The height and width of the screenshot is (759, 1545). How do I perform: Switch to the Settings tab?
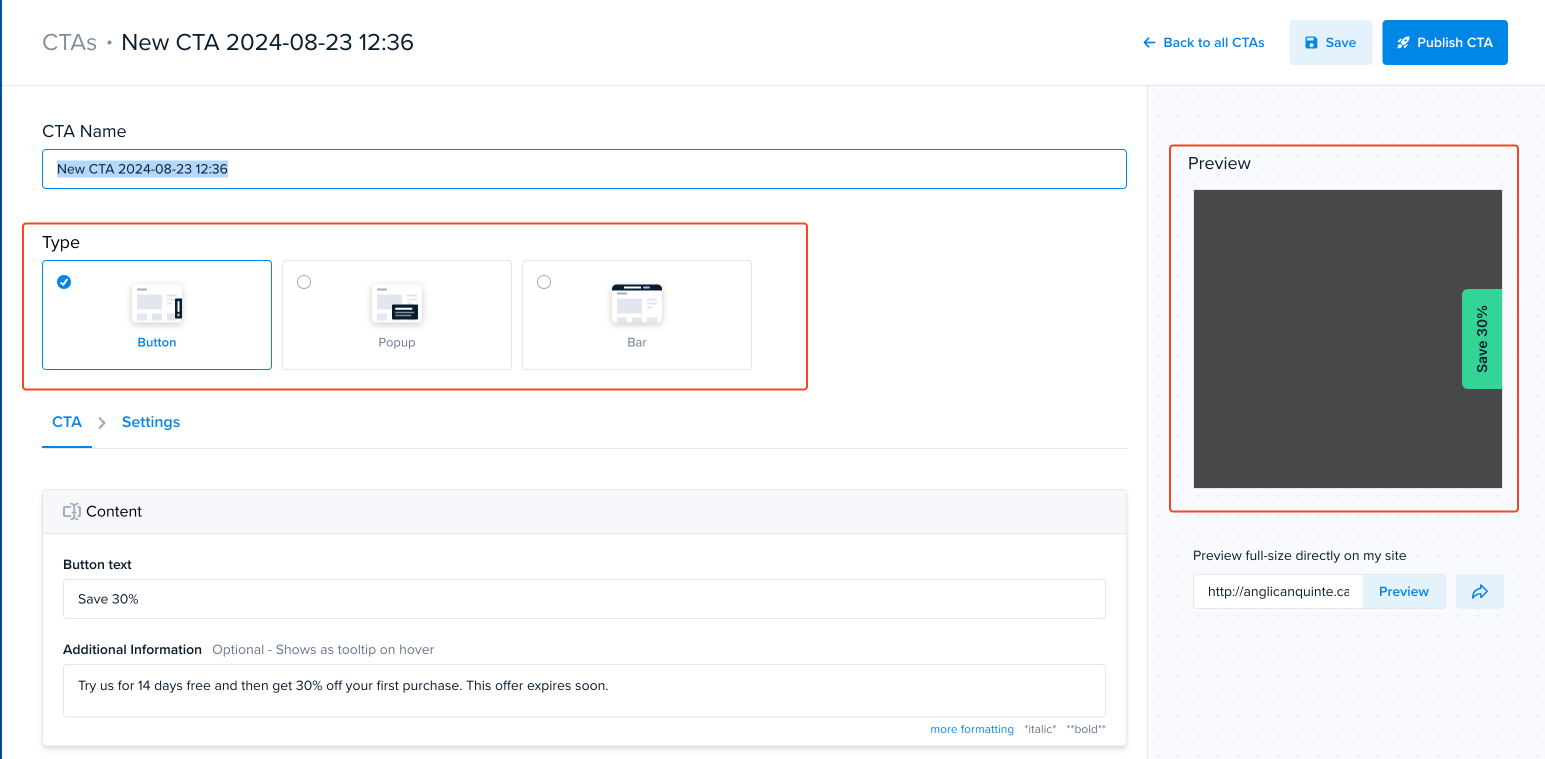[151, 422]
